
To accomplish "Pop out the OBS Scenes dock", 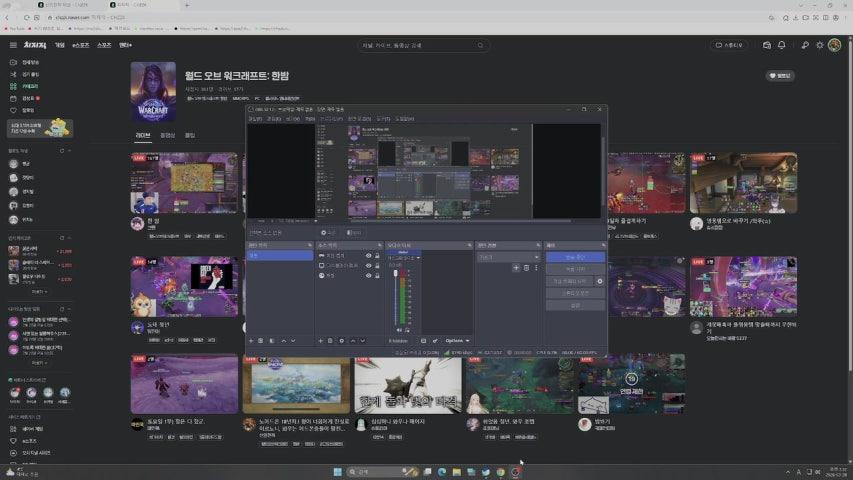I will (x=310, y=245).
